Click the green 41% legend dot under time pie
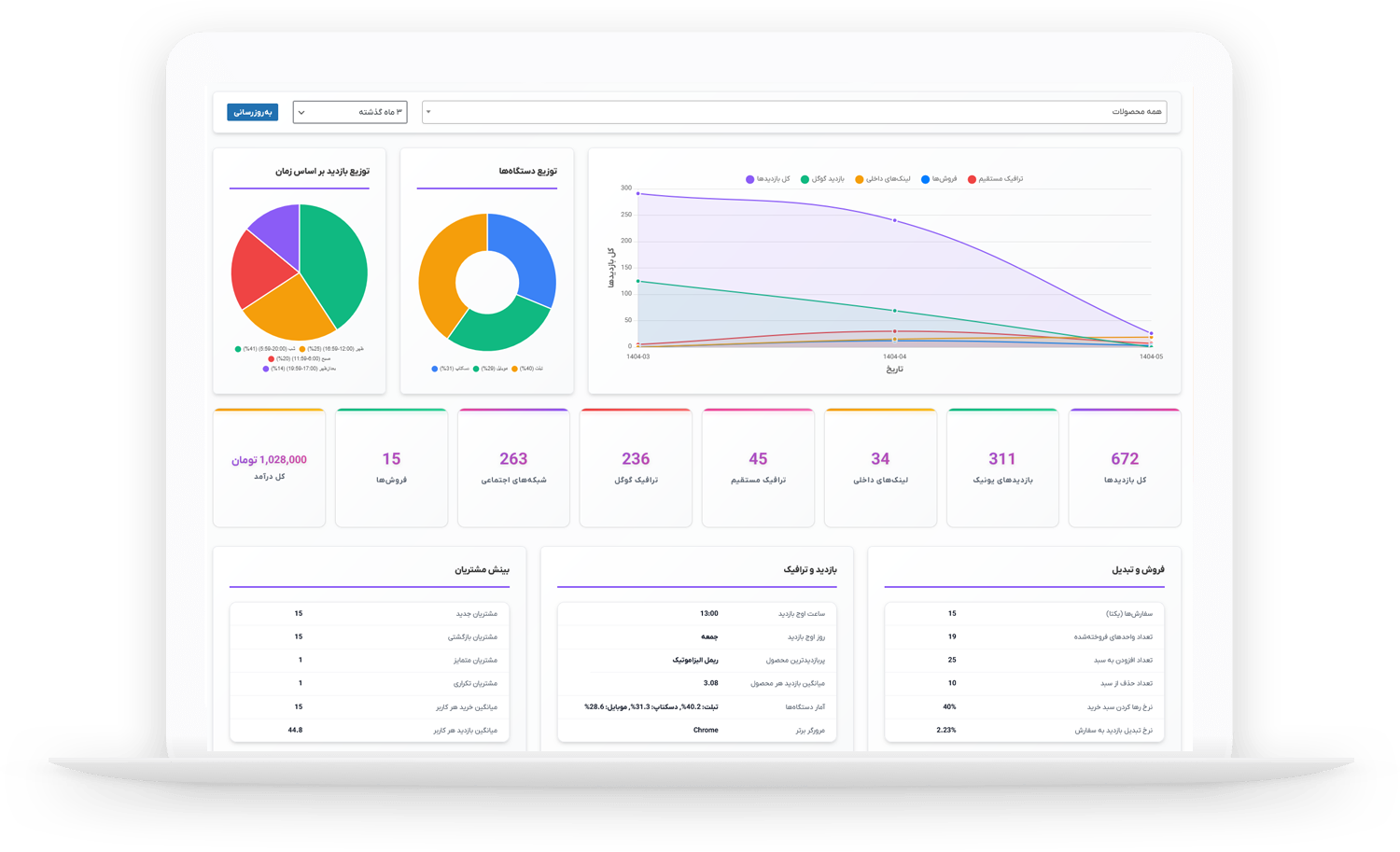This screenshot has width=1400, height=852. point(239,349)
